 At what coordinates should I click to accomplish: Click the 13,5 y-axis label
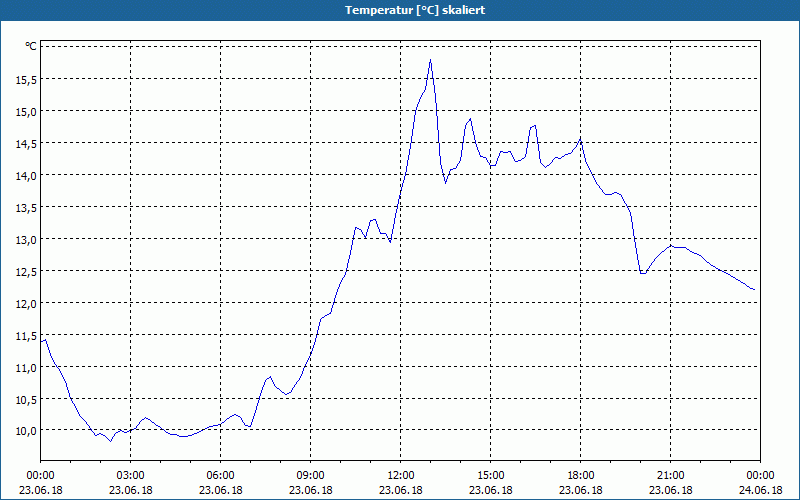pyautogui.click(x=26, y=207)
